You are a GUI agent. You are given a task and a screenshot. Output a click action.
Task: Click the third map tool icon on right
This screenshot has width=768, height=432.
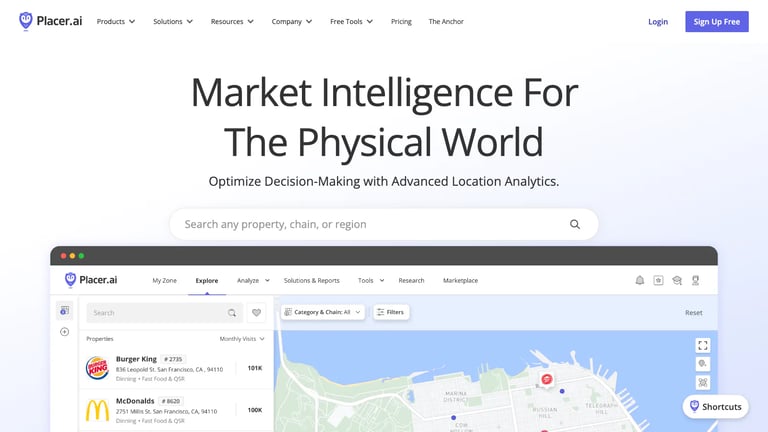pyautogui.click(x=703, y=383)
